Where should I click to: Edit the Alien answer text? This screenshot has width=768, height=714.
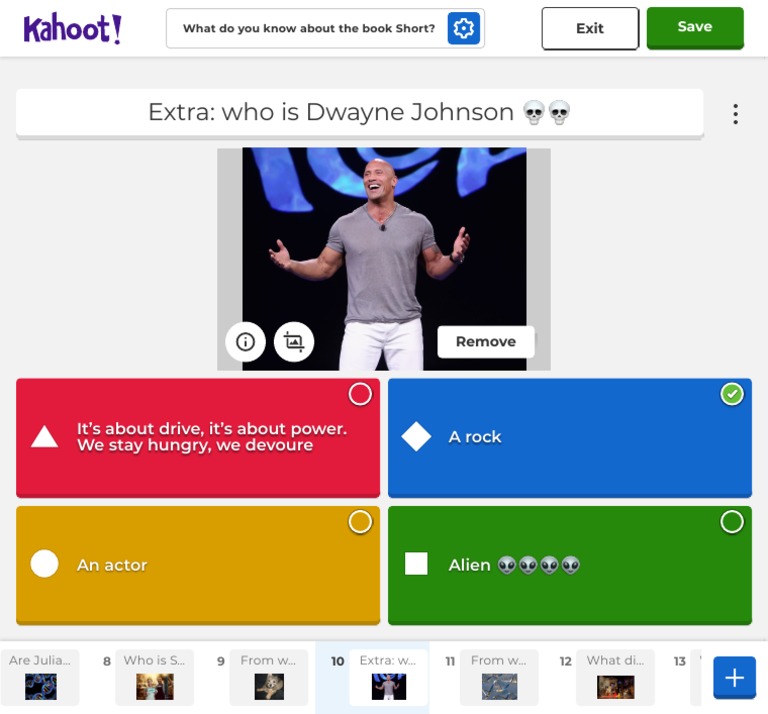[x=514, y=565]
